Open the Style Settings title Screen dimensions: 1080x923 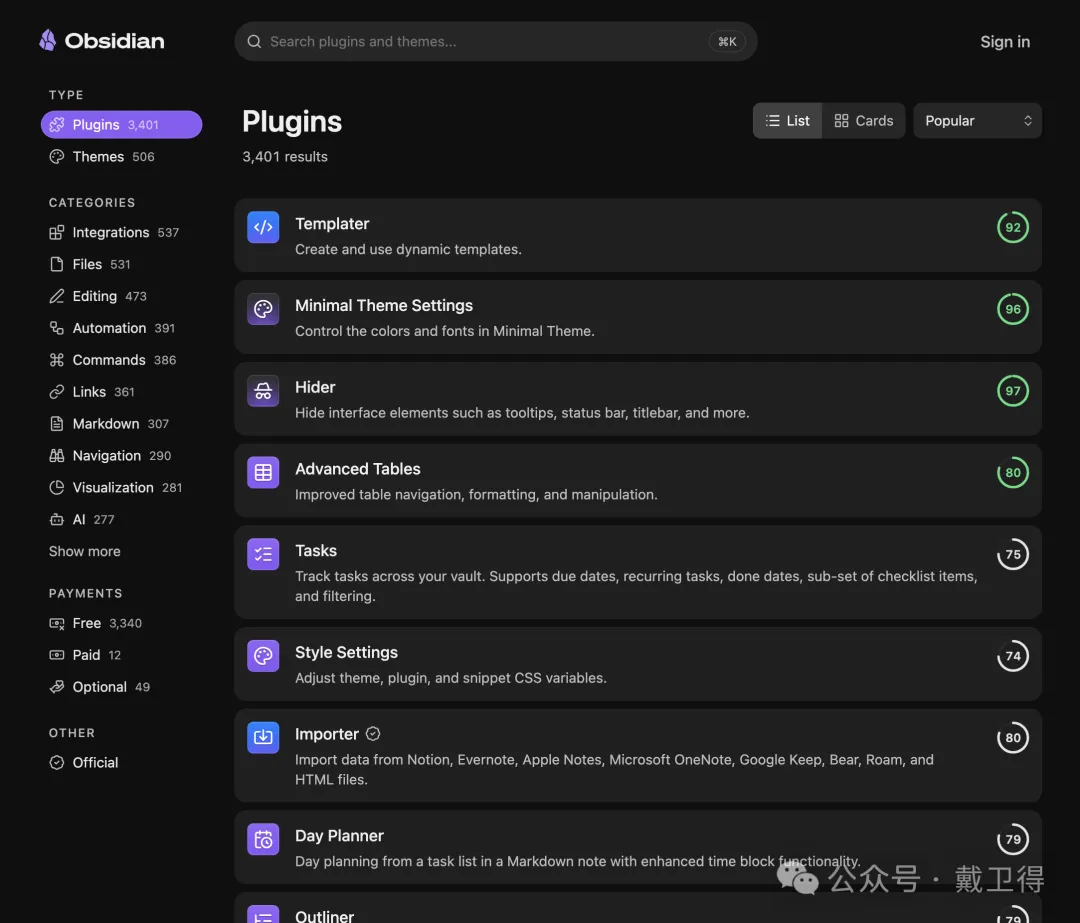pos(346,653)
